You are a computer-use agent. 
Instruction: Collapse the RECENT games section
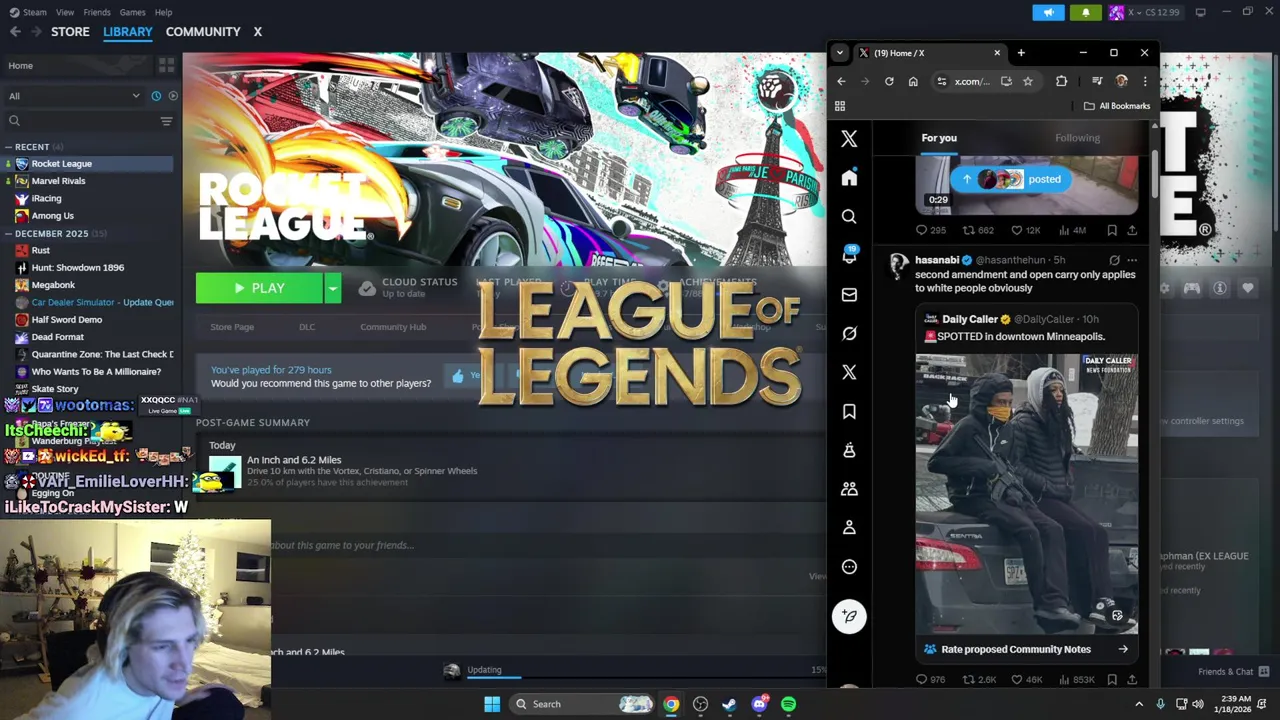[x=8, y=147]
